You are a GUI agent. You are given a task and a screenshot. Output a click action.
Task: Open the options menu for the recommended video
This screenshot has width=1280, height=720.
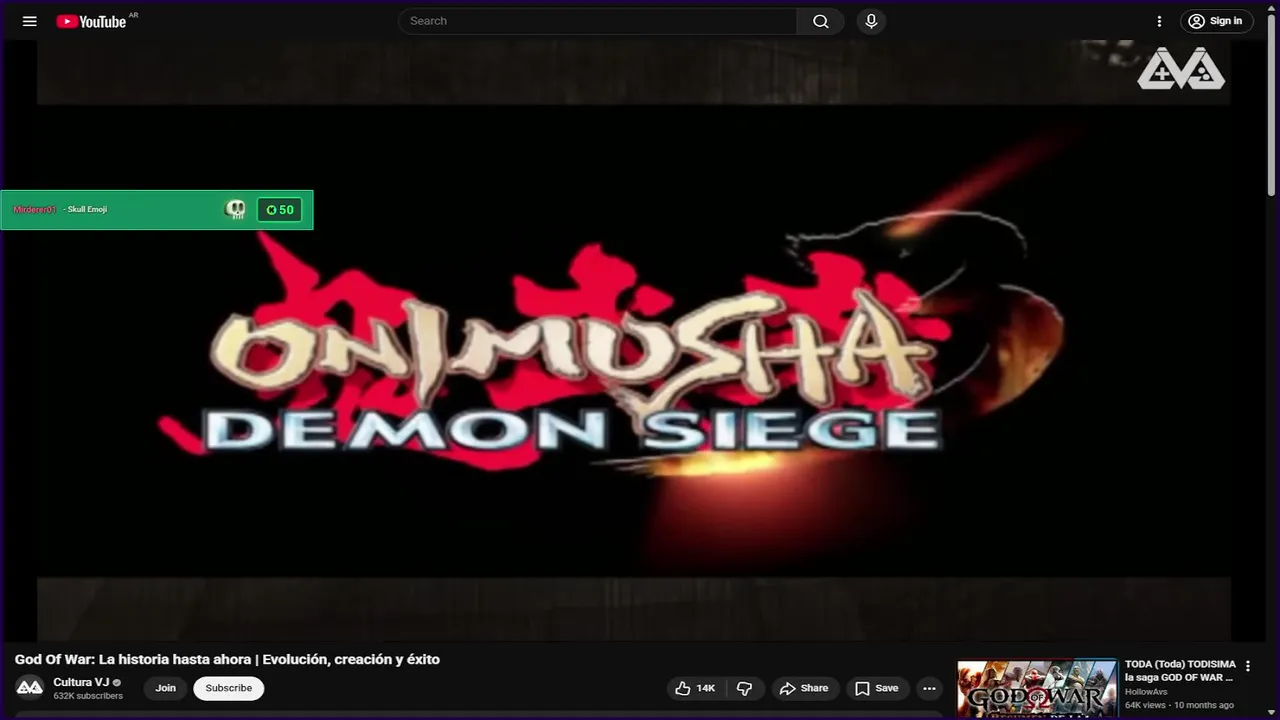(1247, 666)
